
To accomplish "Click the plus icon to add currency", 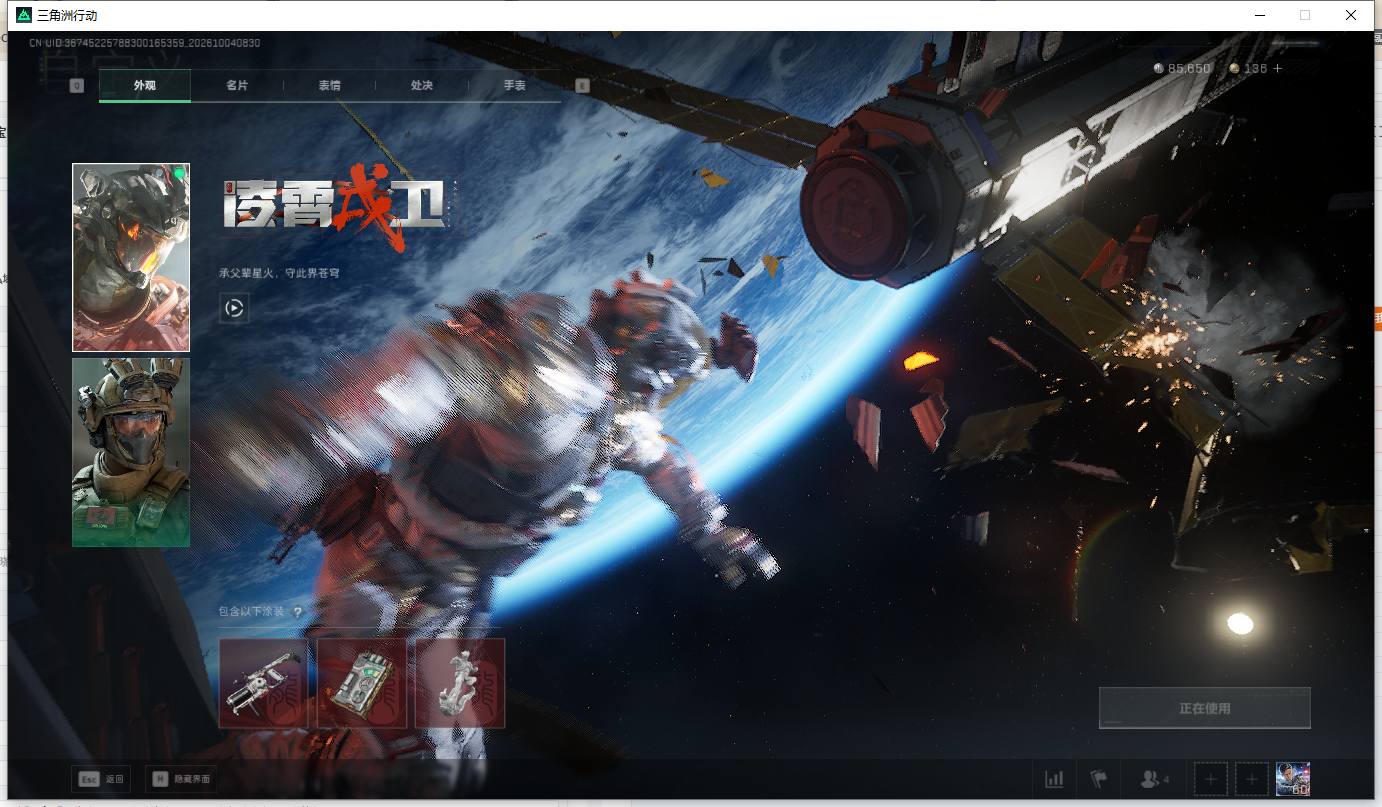I will point(1277,69).
